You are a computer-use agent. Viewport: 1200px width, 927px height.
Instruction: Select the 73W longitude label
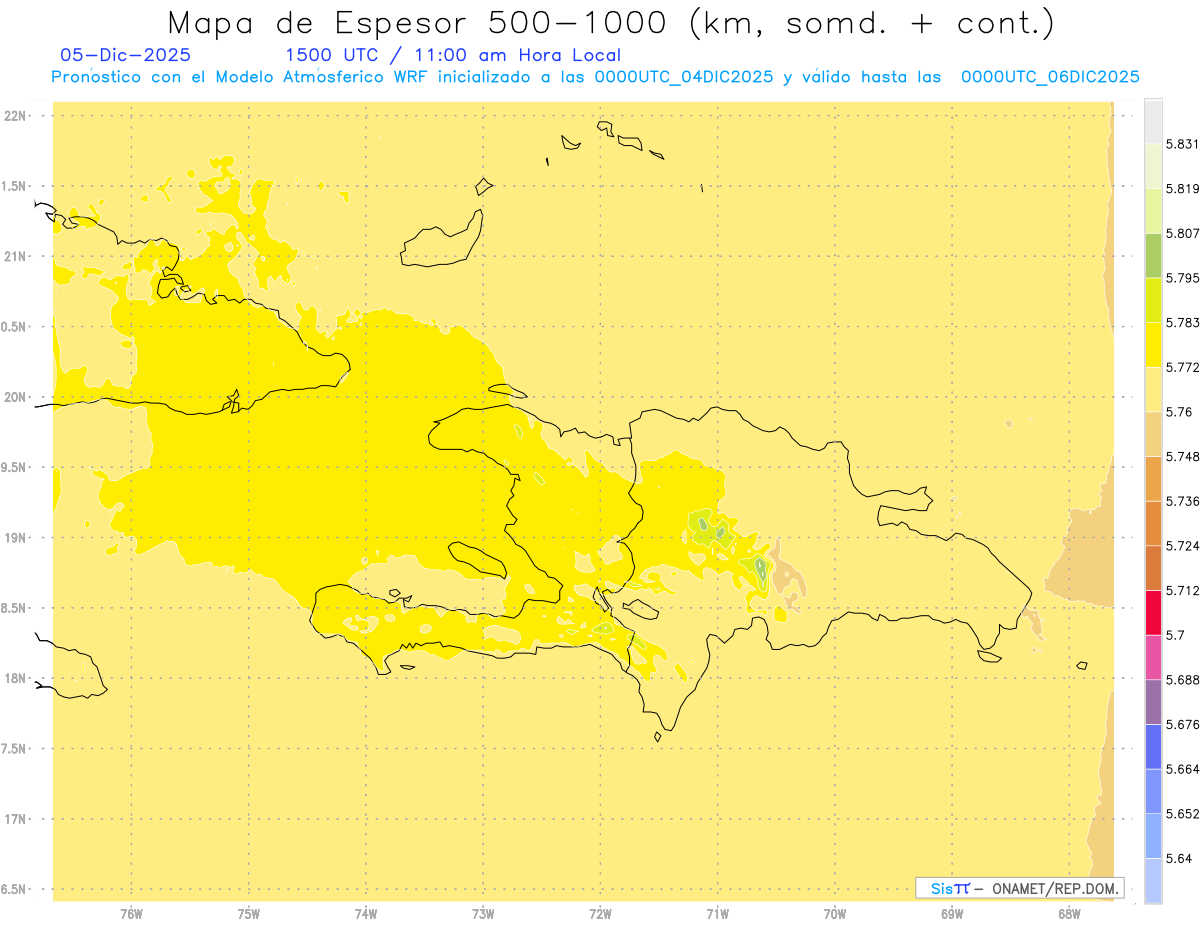pos(483,913)
